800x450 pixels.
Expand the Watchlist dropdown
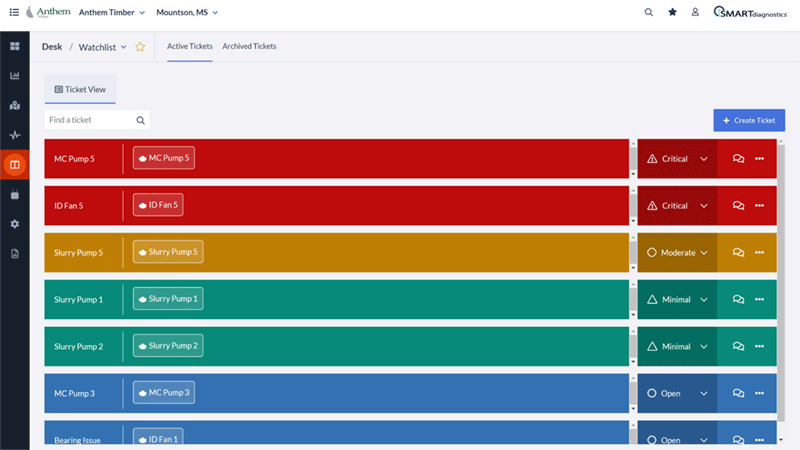click(103, 47)
